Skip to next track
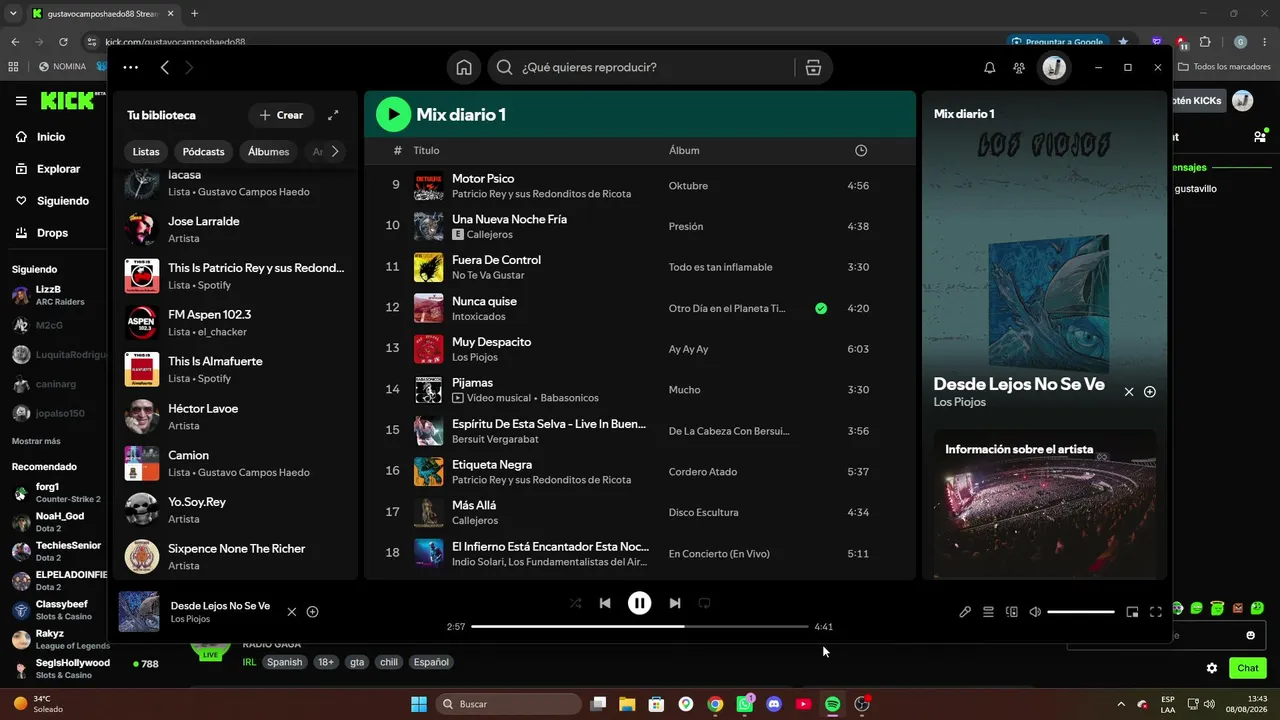Viewport: 1280px width, 720px height. tap(675, 603)
